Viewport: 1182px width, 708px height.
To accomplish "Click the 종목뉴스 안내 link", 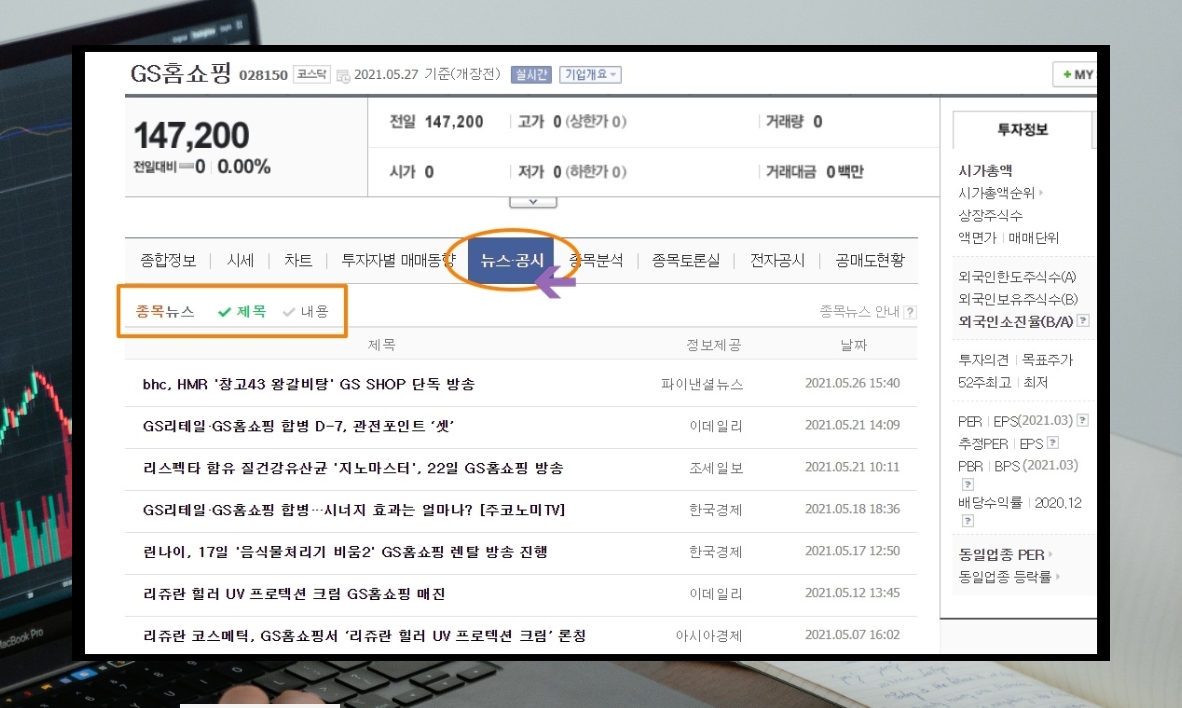I will click(860, 311).
